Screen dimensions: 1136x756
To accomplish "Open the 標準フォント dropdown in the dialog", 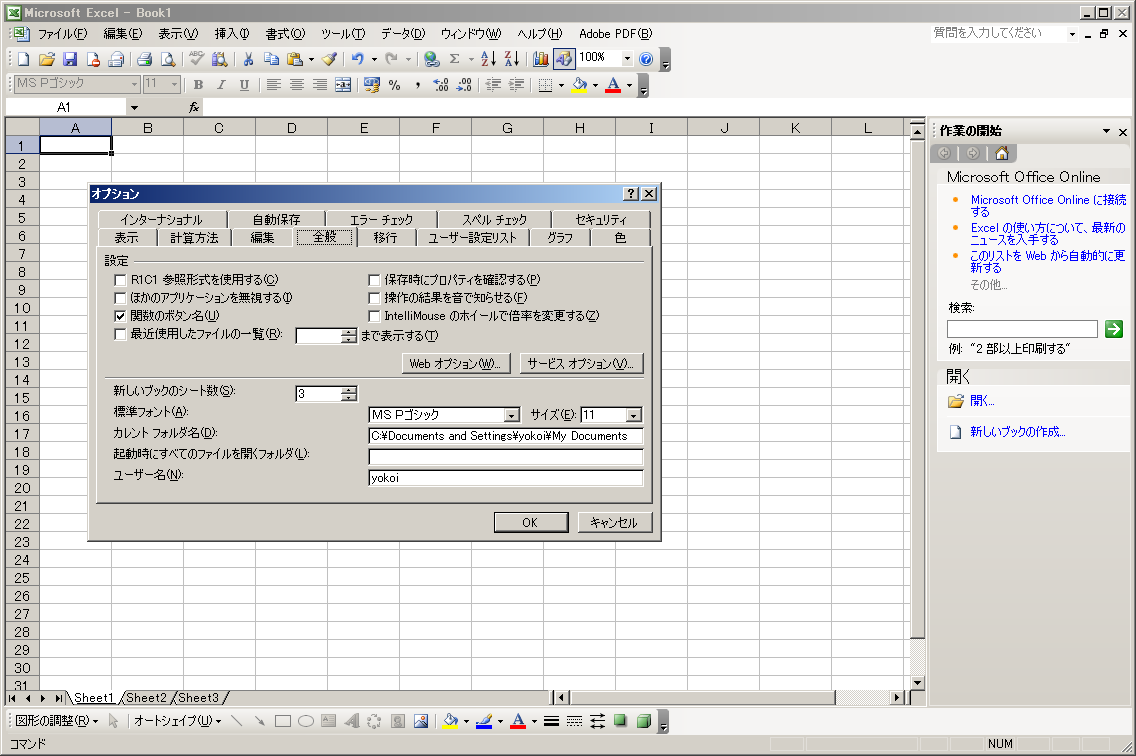I will (x=512, y=415).
